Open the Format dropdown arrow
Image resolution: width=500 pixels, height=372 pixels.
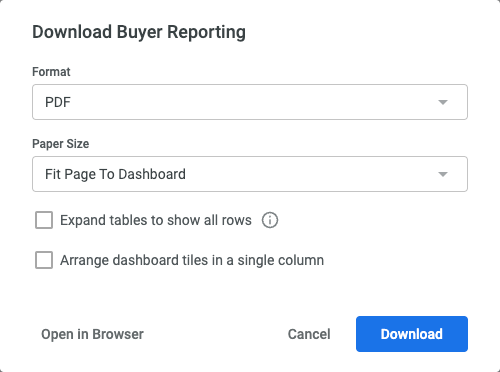[443, 102]
